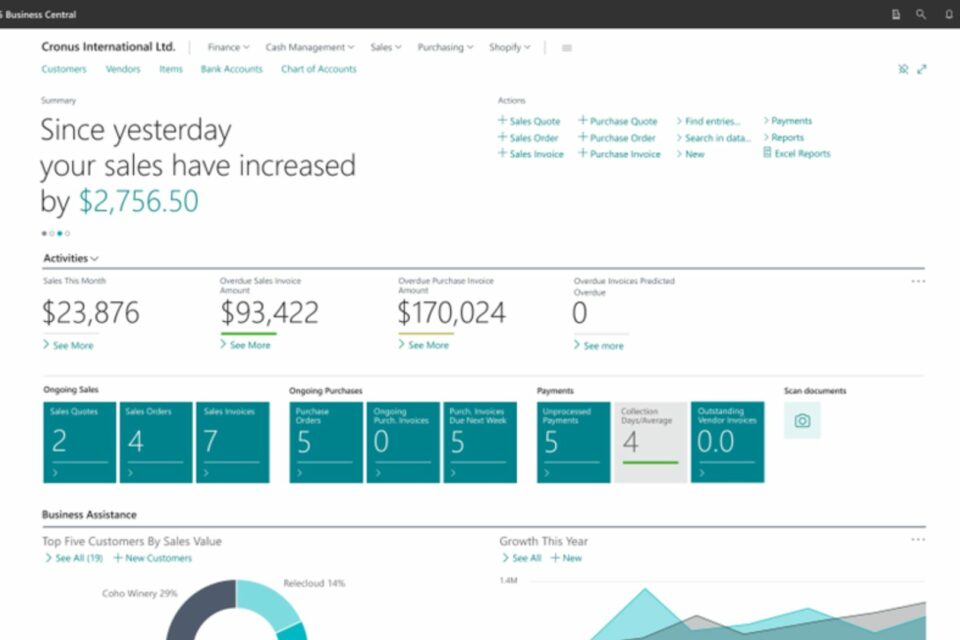The width and height of the screenshot is (960, 640).
Task: Open the Shopify menu
Action: pos(509,47)
